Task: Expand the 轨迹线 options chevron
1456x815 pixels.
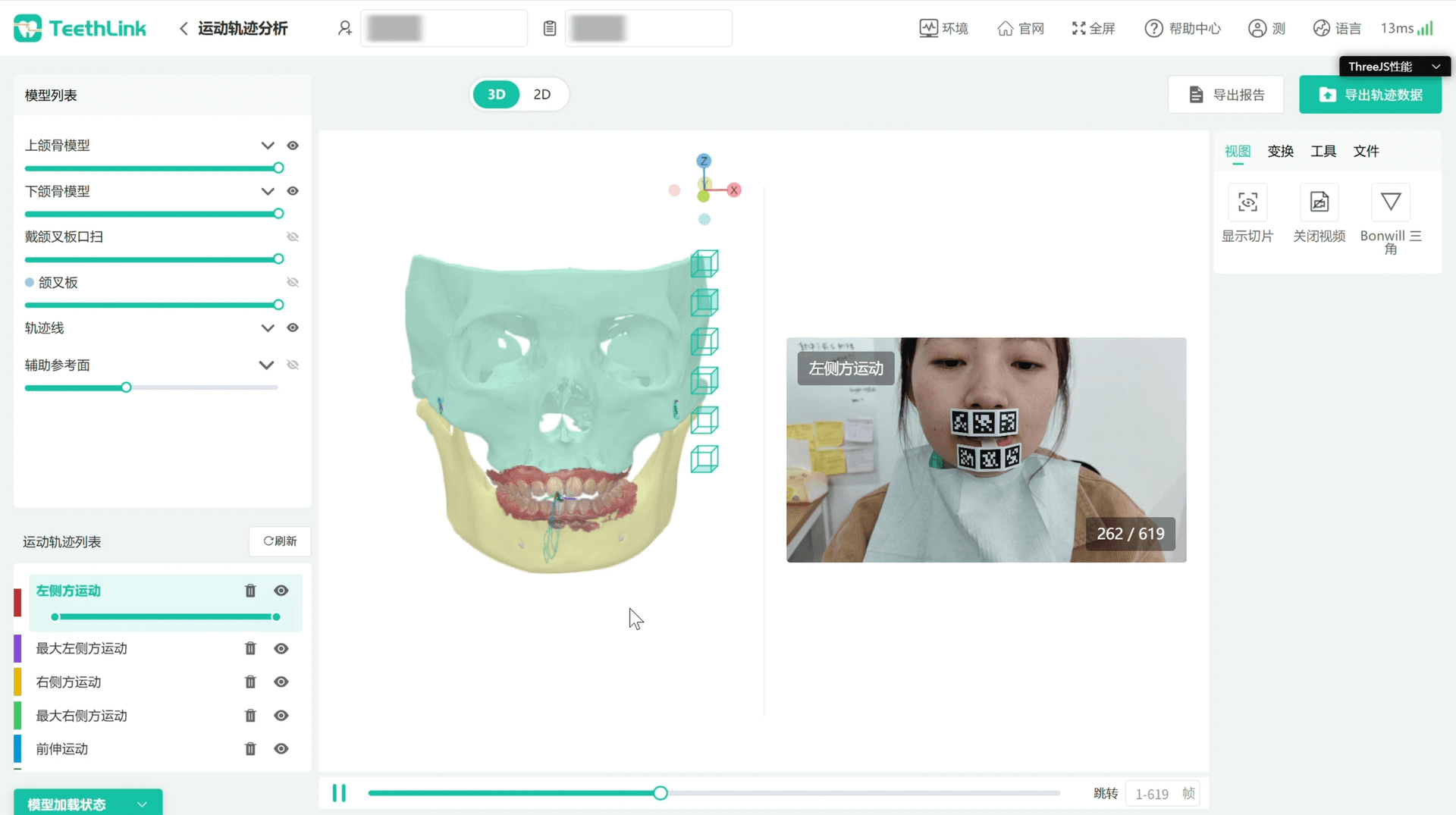Action: click(x=268, y=328)
